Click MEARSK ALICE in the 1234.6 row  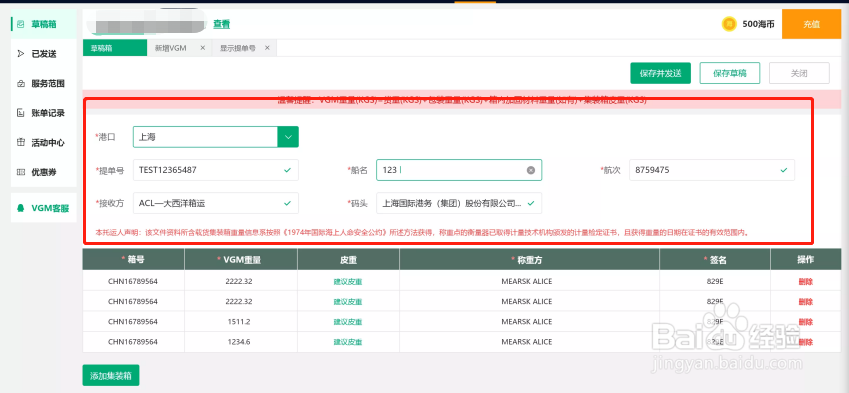[527, 342]
